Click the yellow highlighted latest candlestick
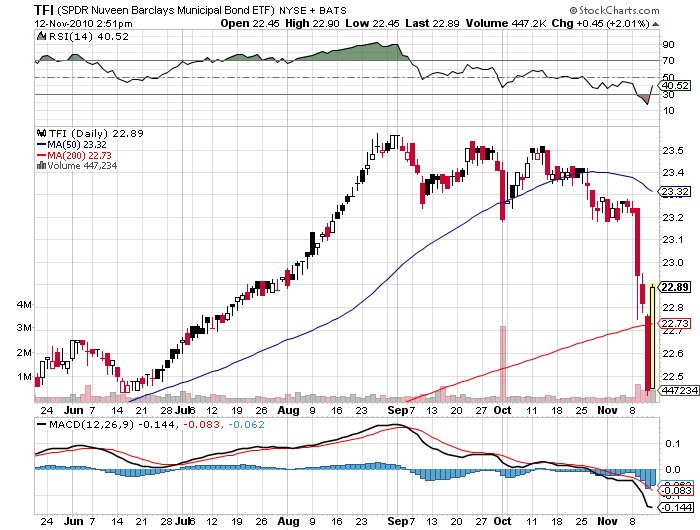 (x=653, y=337)
